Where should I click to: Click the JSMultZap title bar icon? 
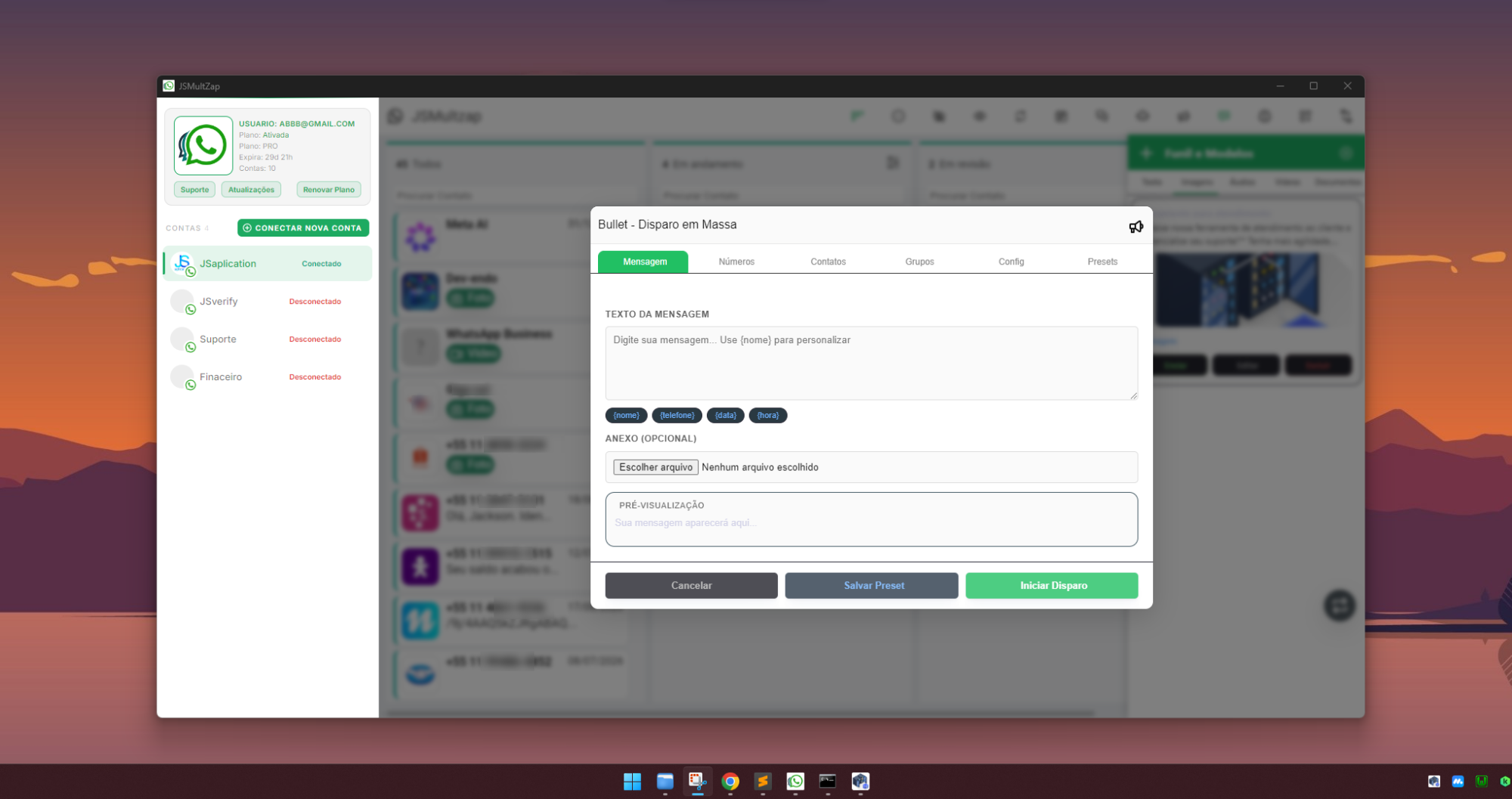point(169,86)
